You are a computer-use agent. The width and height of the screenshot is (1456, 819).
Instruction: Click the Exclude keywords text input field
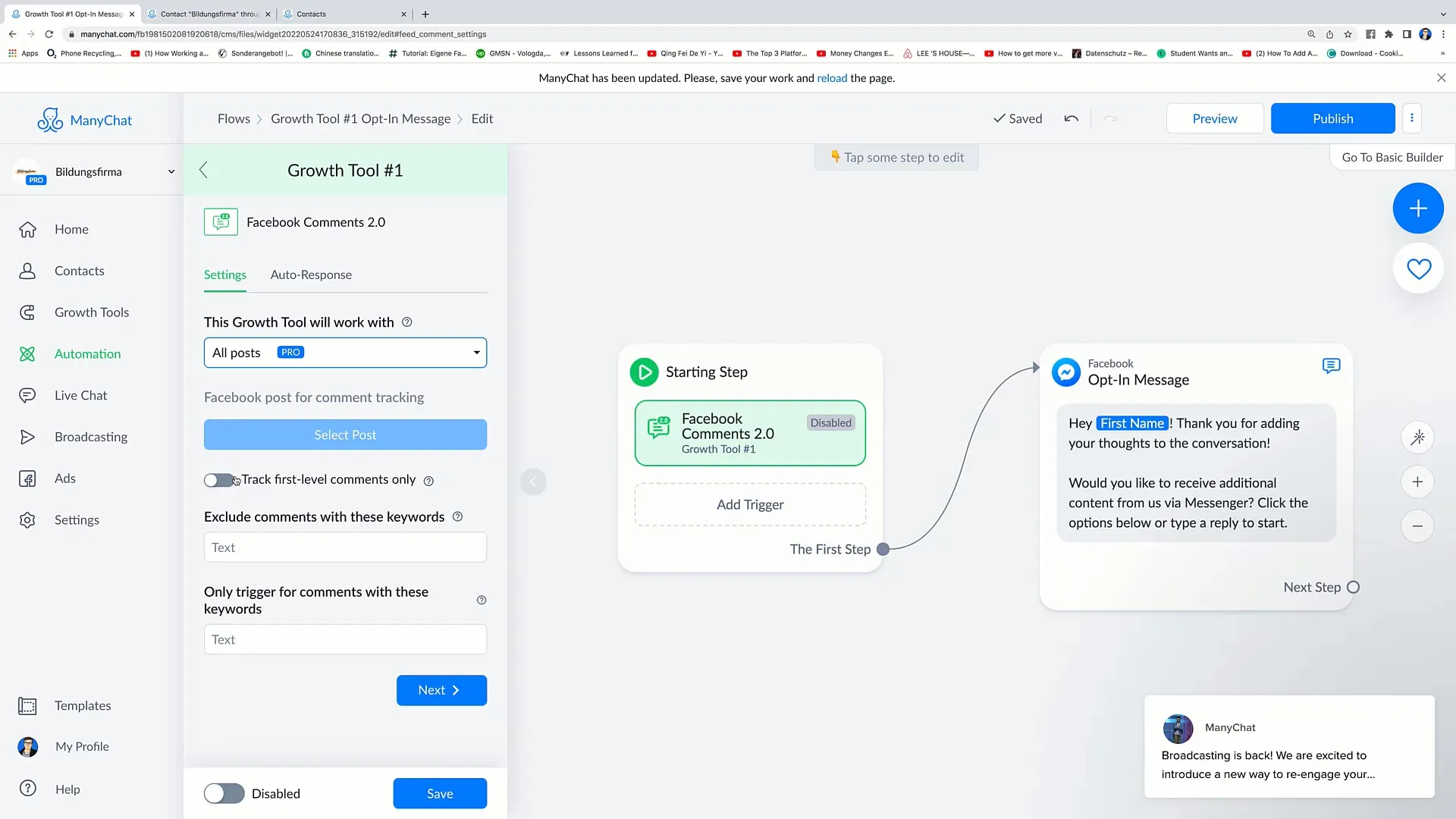point(345,547)
